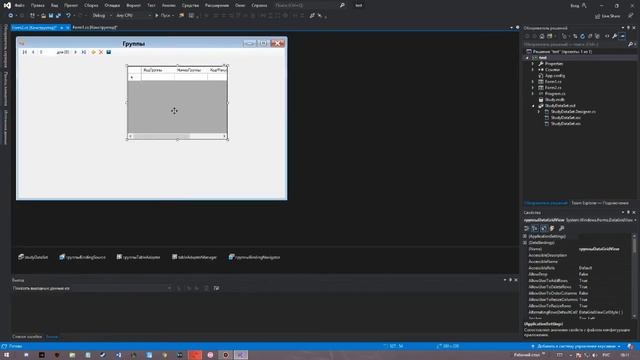Open the Debug configuration dropdown
Viewport: 640px width, 360px height.
coord(102,16)
